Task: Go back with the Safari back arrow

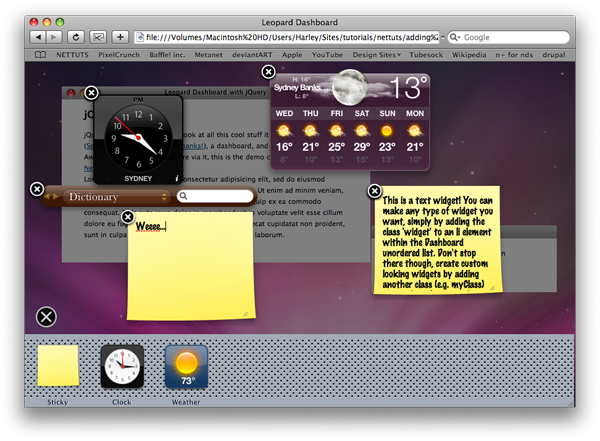Action: pyautogui.click(x=38, y=37)
